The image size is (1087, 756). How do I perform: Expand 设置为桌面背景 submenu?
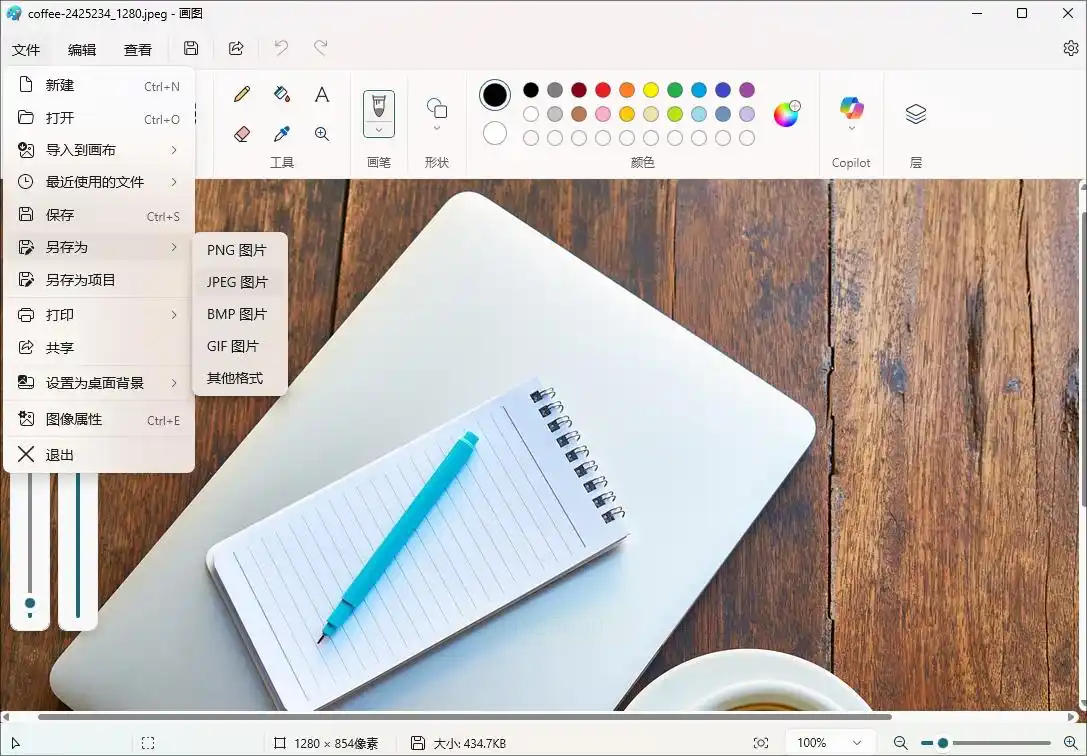(99, 383)
